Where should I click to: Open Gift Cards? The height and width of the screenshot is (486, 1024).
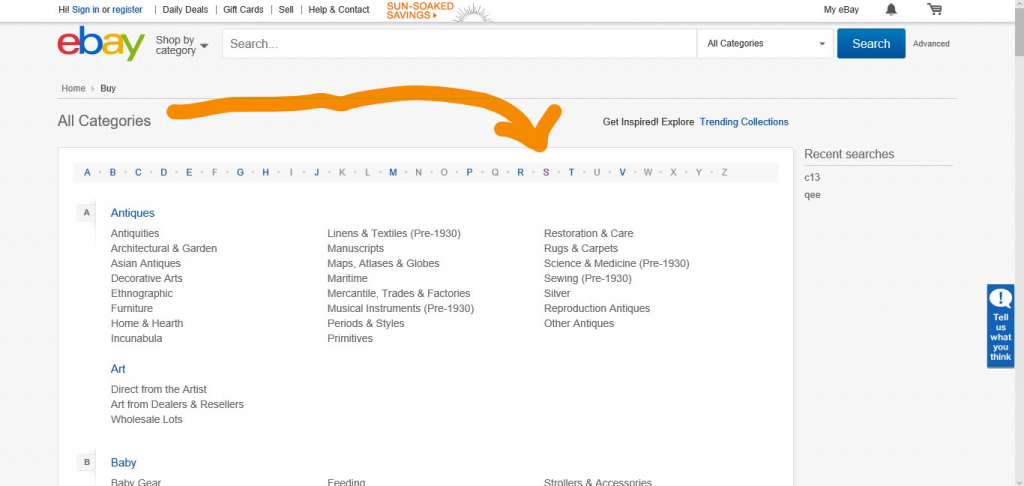[244, 10]
